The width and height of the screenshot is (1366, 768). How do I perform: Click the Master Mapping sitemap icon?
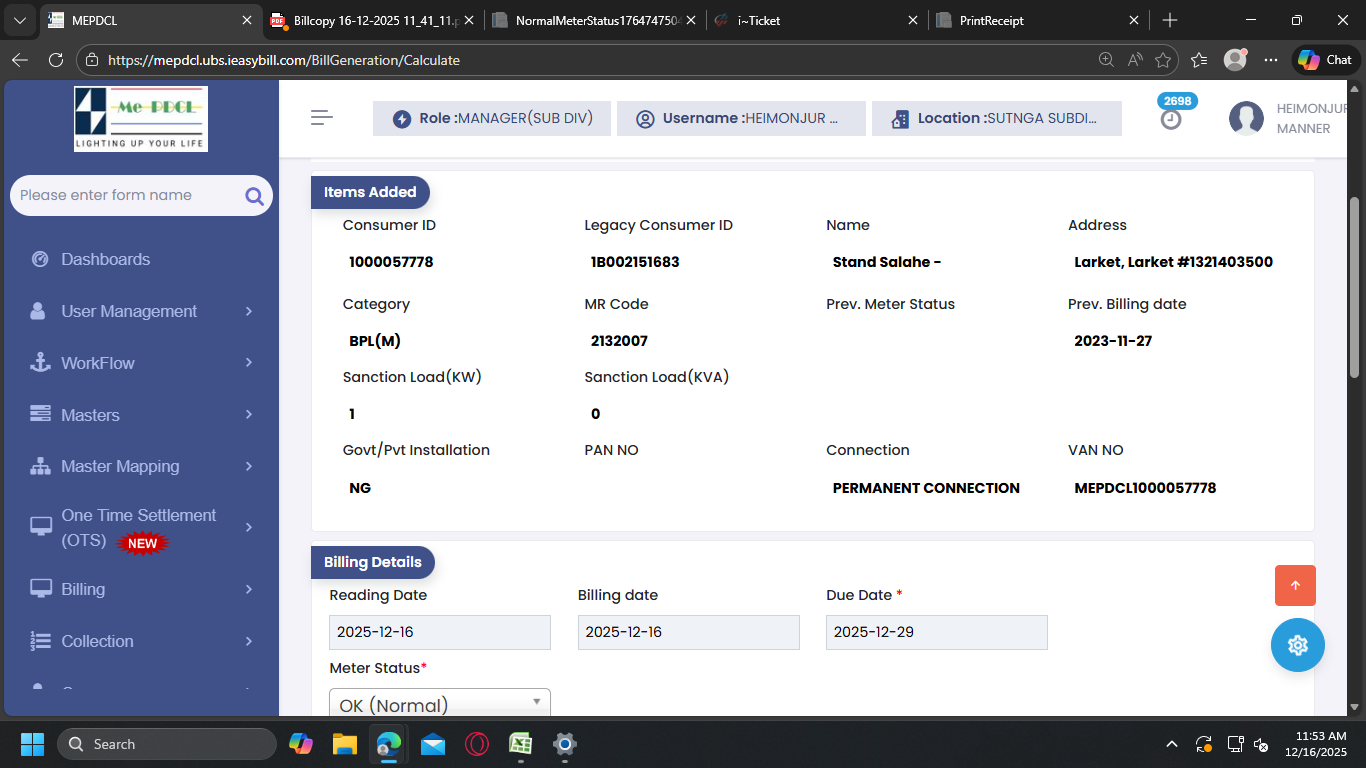coord(40,466)
